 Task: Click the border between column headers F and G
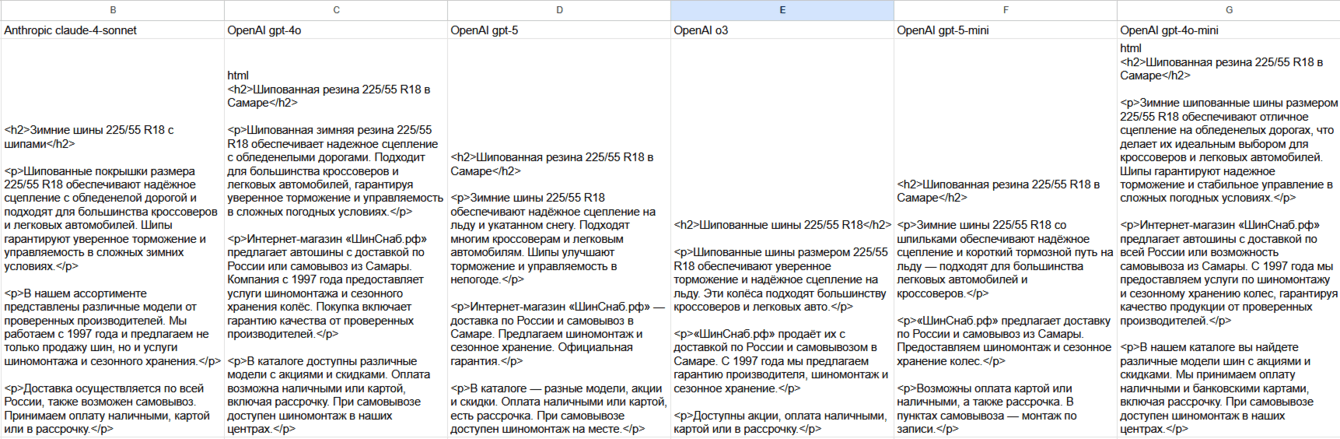(x=1117, y=9)
